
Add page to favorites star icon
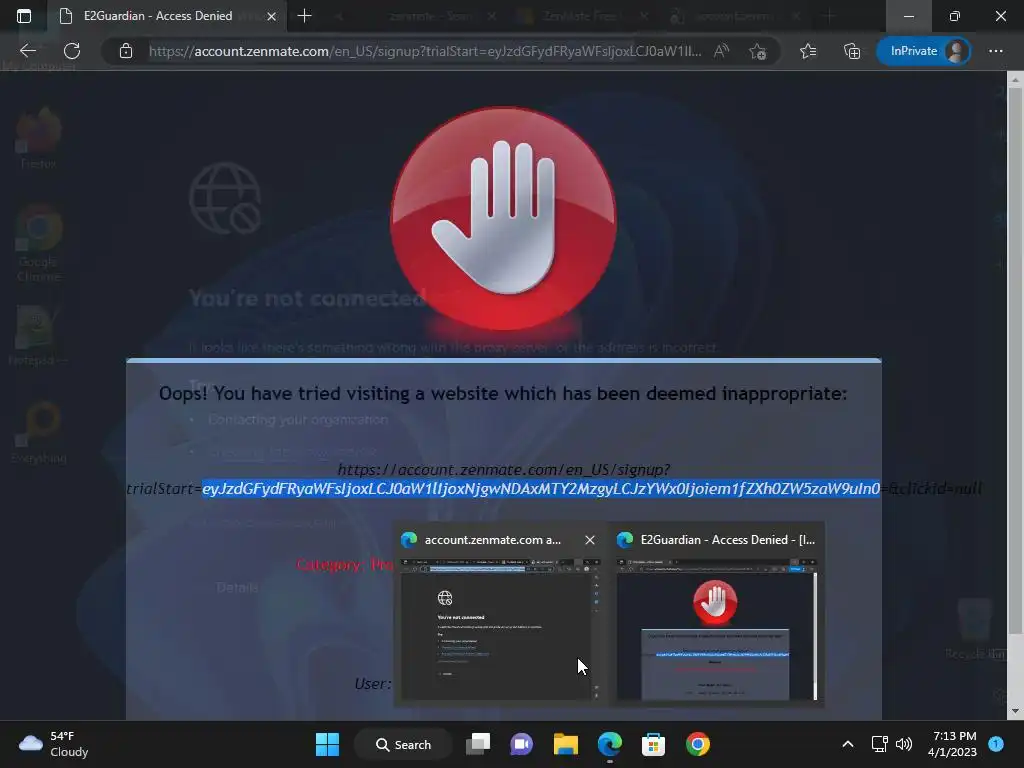click(758, 51)
